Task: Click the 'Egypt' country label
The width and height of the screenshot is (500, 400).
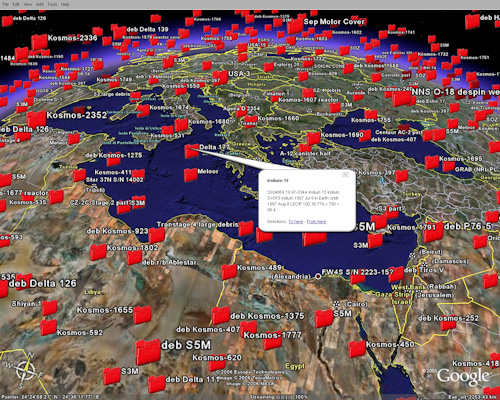Action: (x=295, y=366)
